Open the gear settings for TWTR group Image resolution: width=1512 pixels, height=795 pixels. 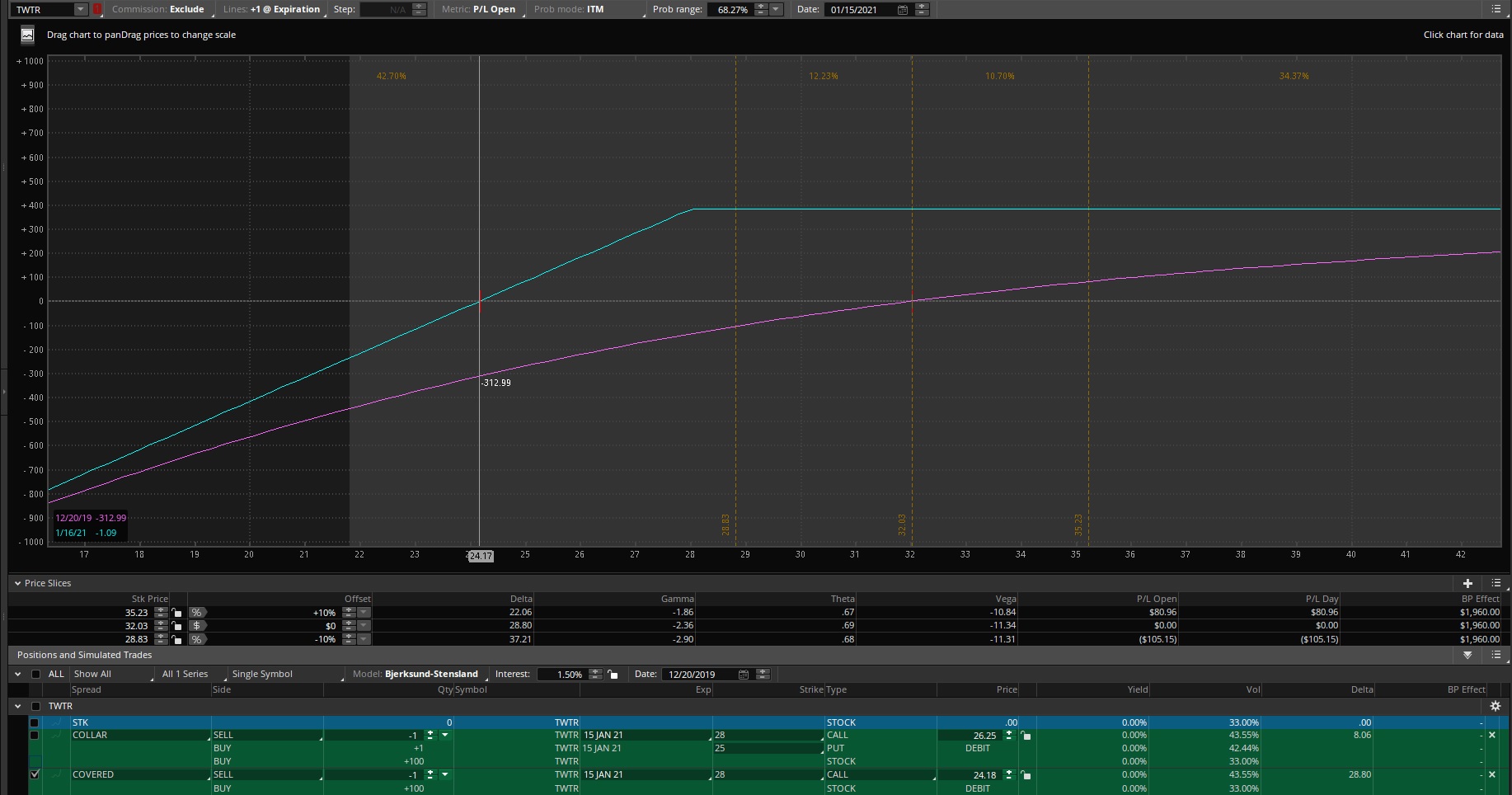[x=1496, y=706]
